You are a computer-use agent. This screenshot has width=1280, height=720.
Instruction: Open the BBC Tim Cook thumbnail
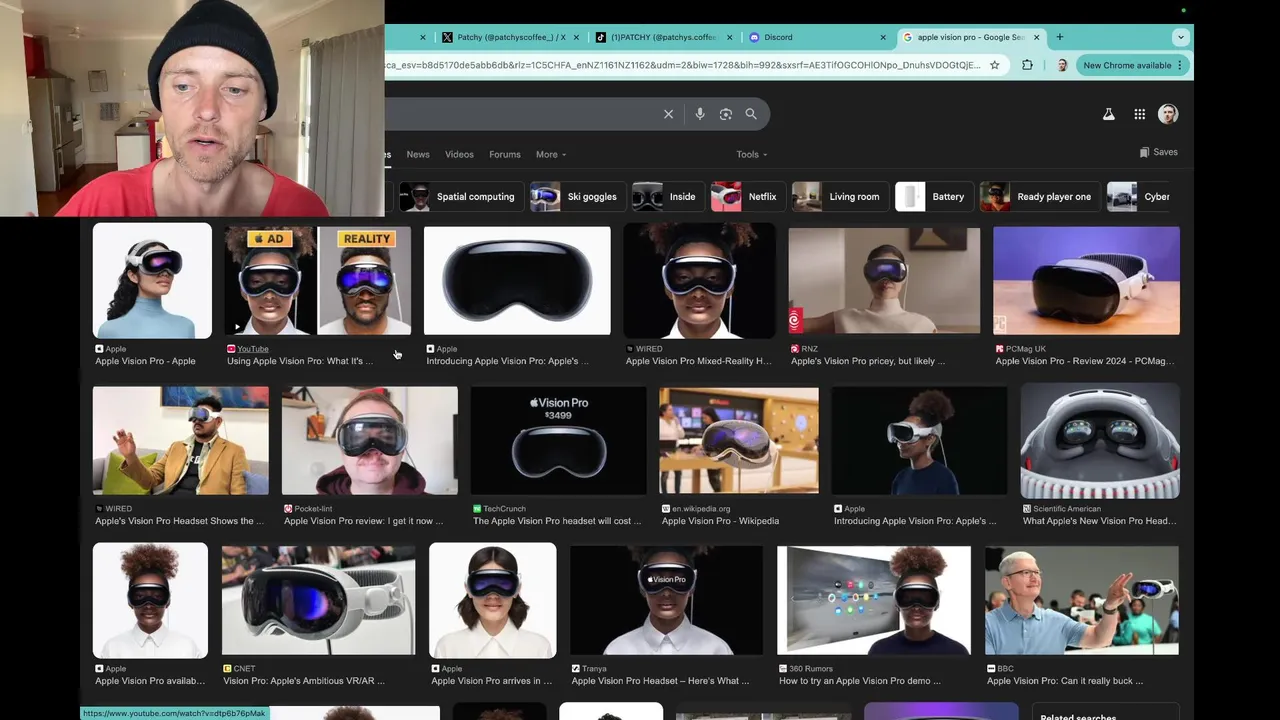1082,600
